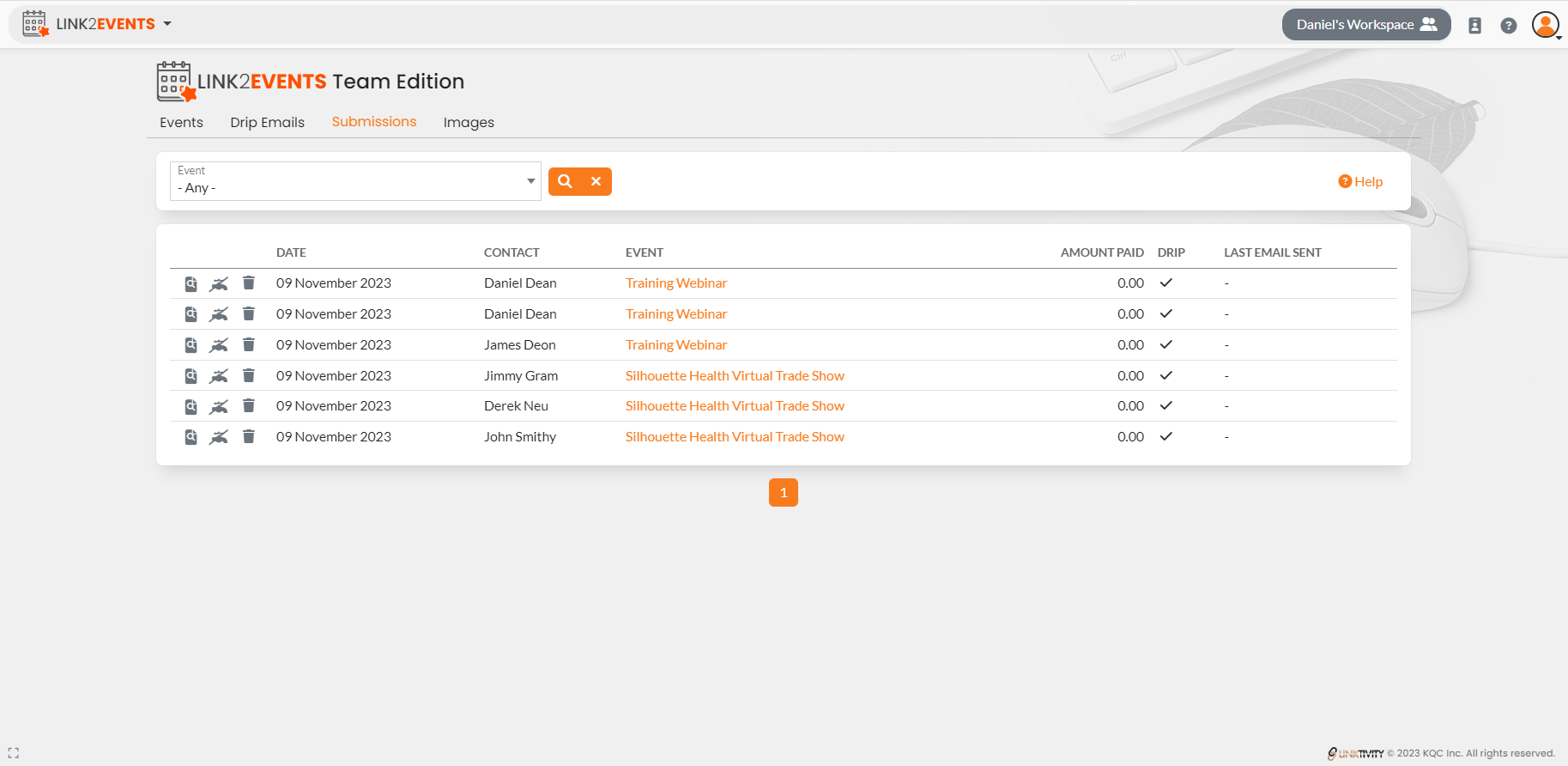Stop drip emails for James Deon

click(x=219, y=345)
